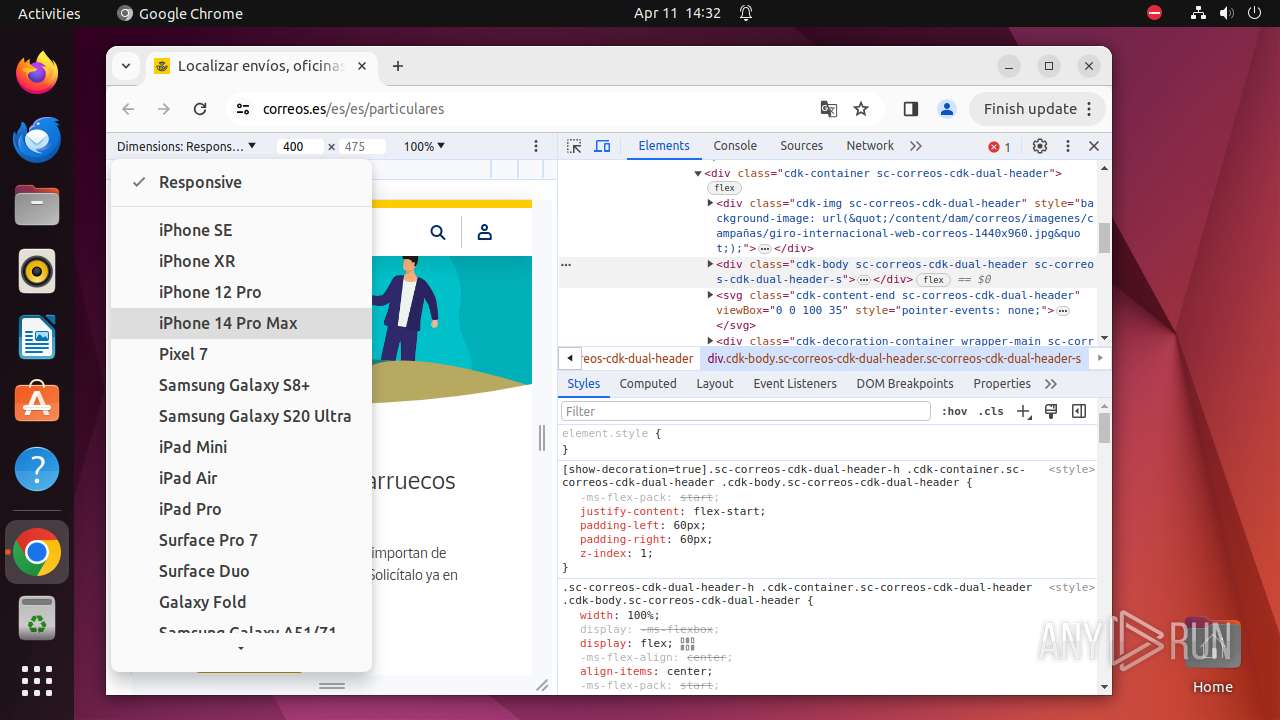Toggle the device toolbar icon

click(602, 146)
